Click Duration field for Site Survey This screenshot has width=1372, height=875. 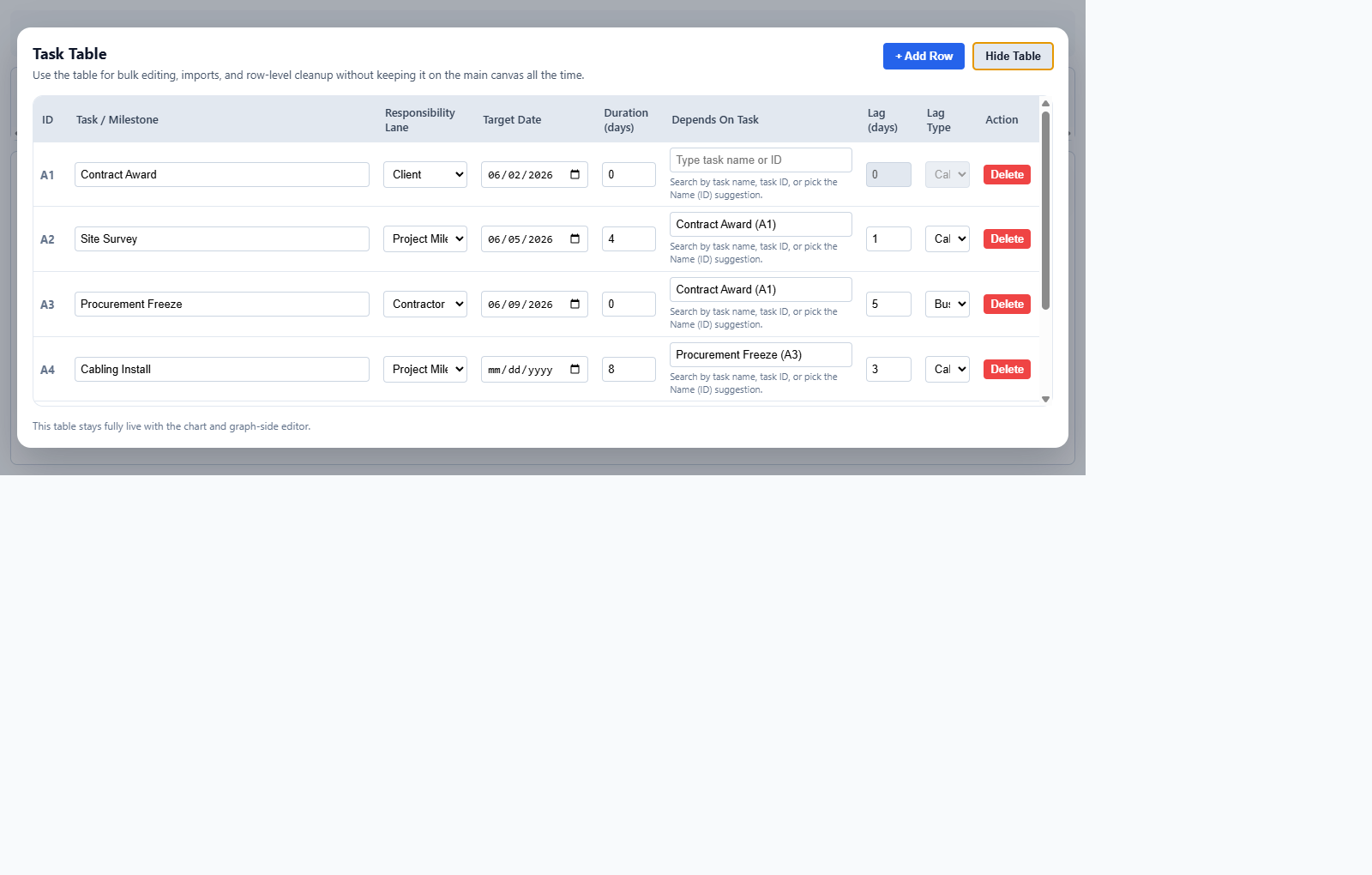point(629,238)
